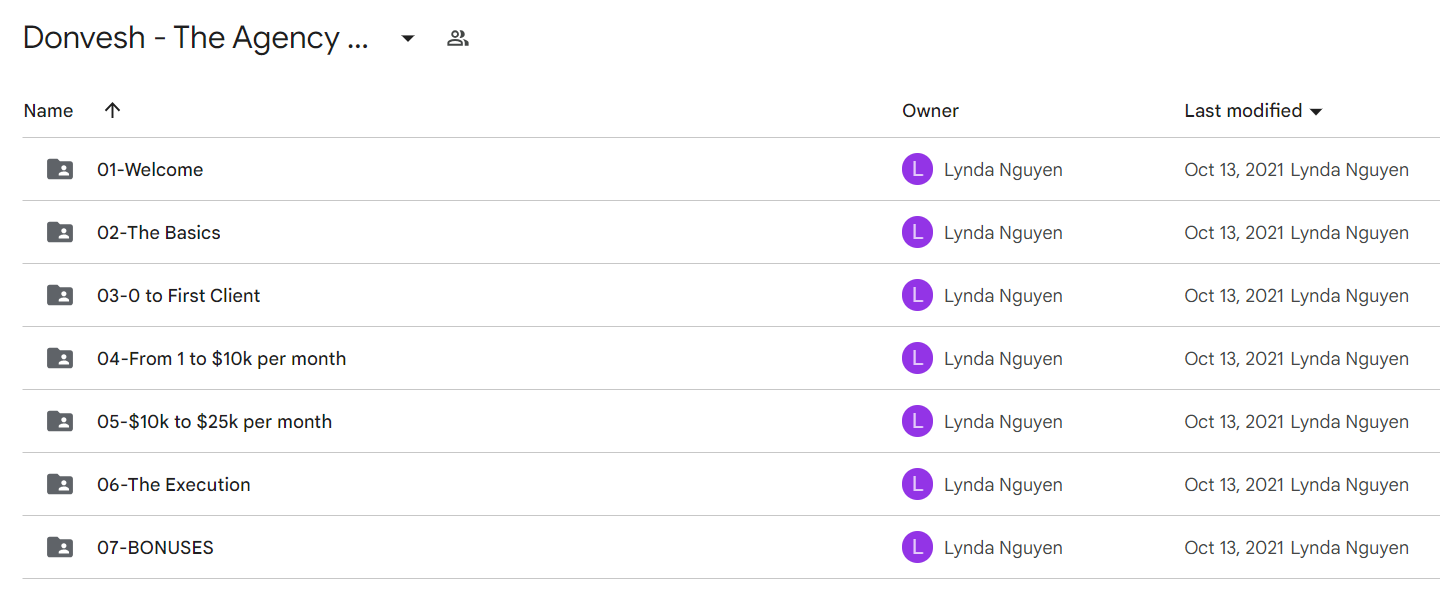Toggle the sort direction up arrow
1440x615 pixels.
click(x=112, y=111)
